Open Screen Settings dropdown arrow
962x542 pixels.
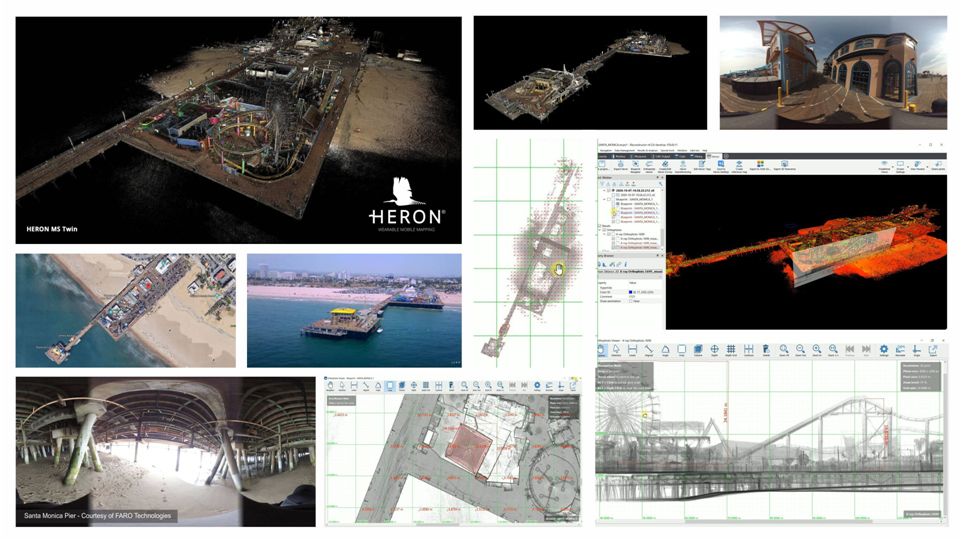coord(908,167)
